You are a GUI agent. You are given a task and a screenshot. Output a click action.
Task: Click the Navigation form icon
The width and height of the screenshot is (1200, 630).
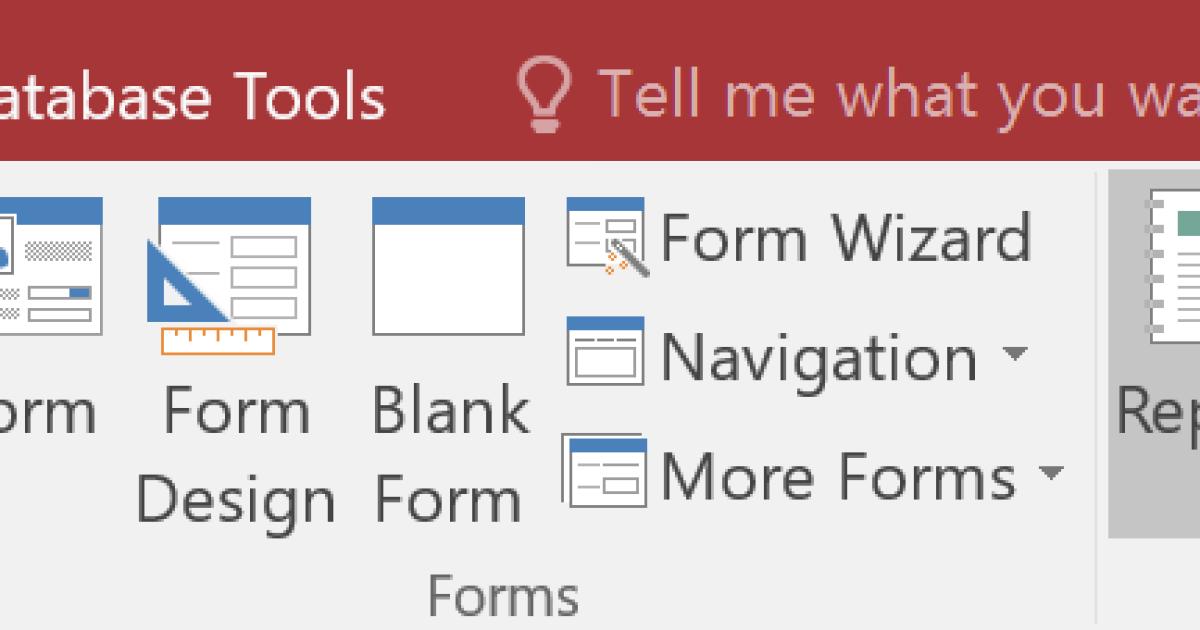tap(605, 351)
